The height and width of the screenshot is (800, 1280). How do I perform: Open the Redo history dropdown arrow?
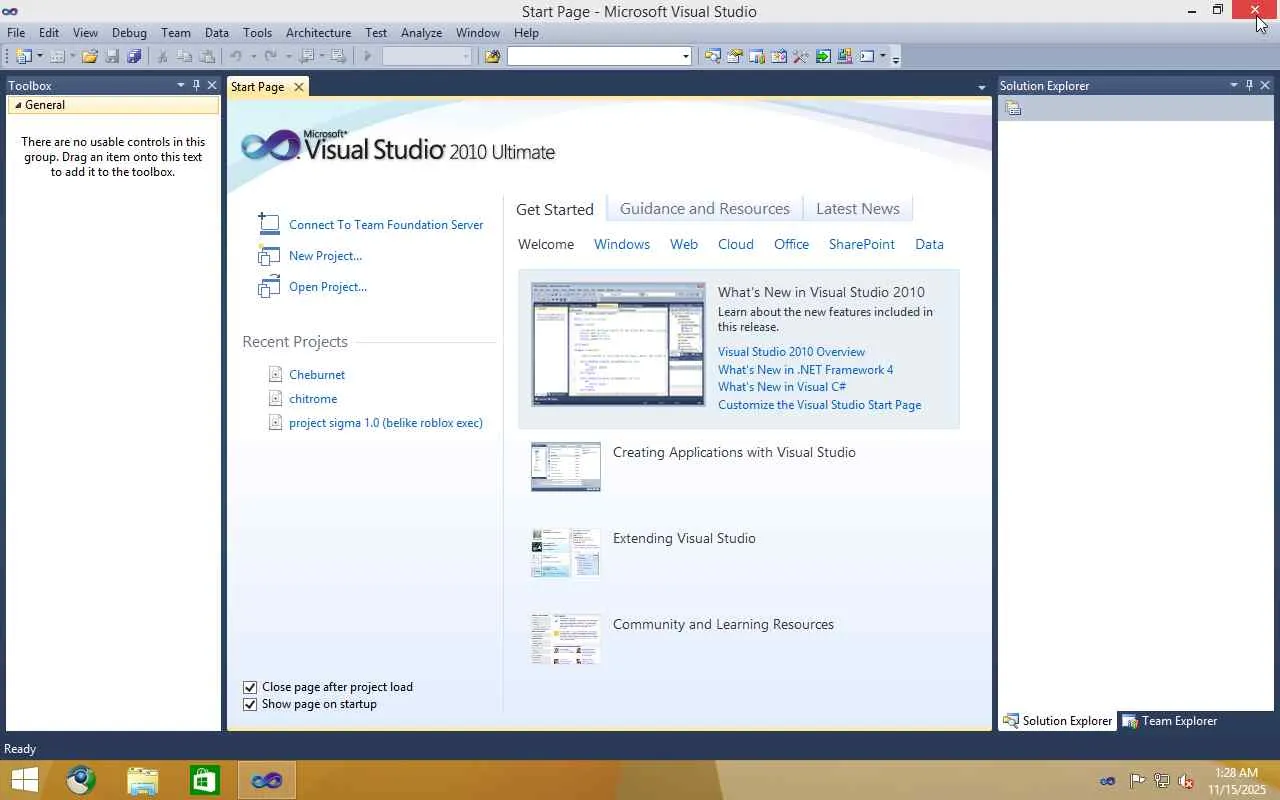287,57
